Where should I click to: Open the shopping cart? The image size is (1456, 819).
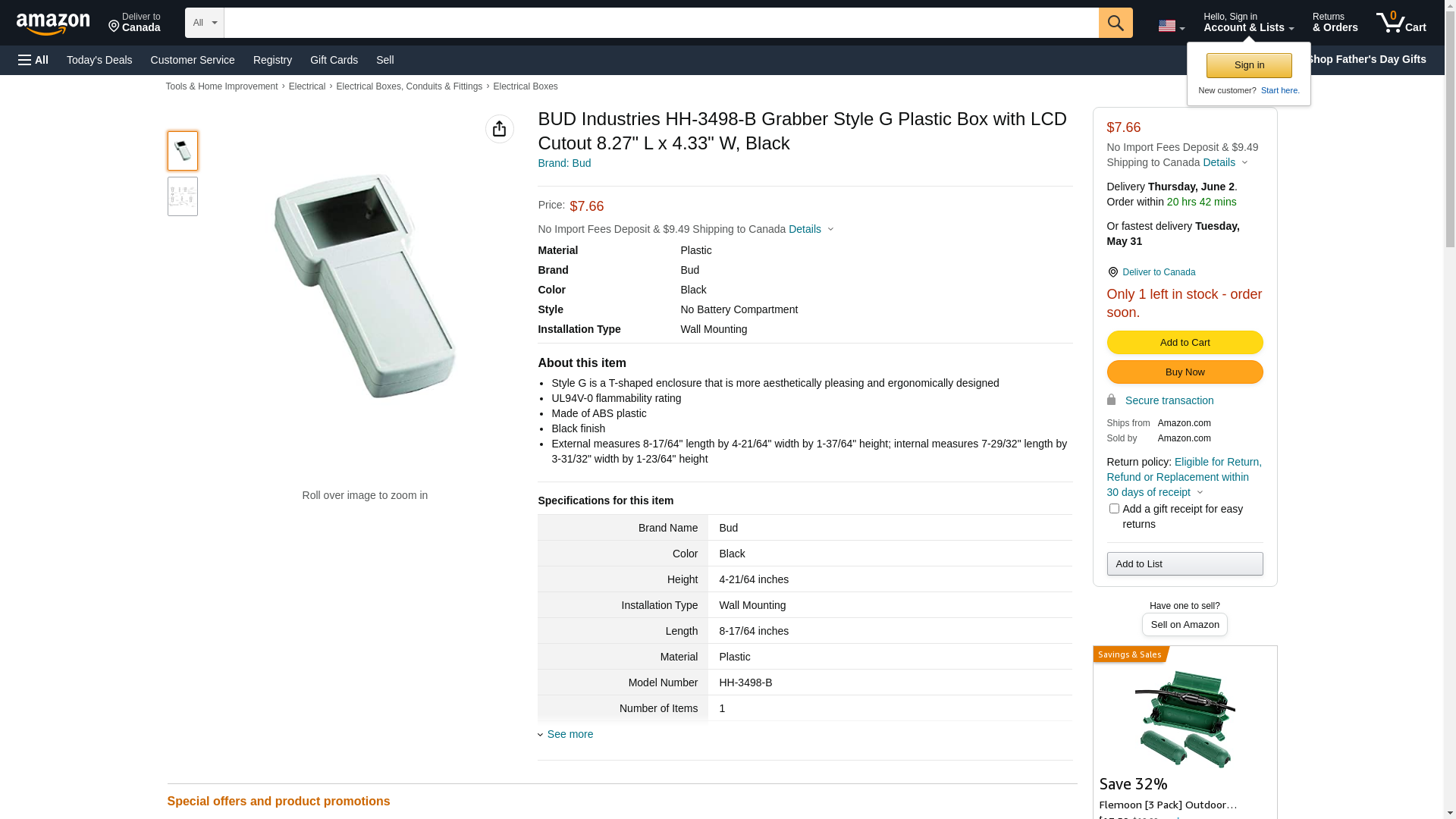tap(1401, 23)
